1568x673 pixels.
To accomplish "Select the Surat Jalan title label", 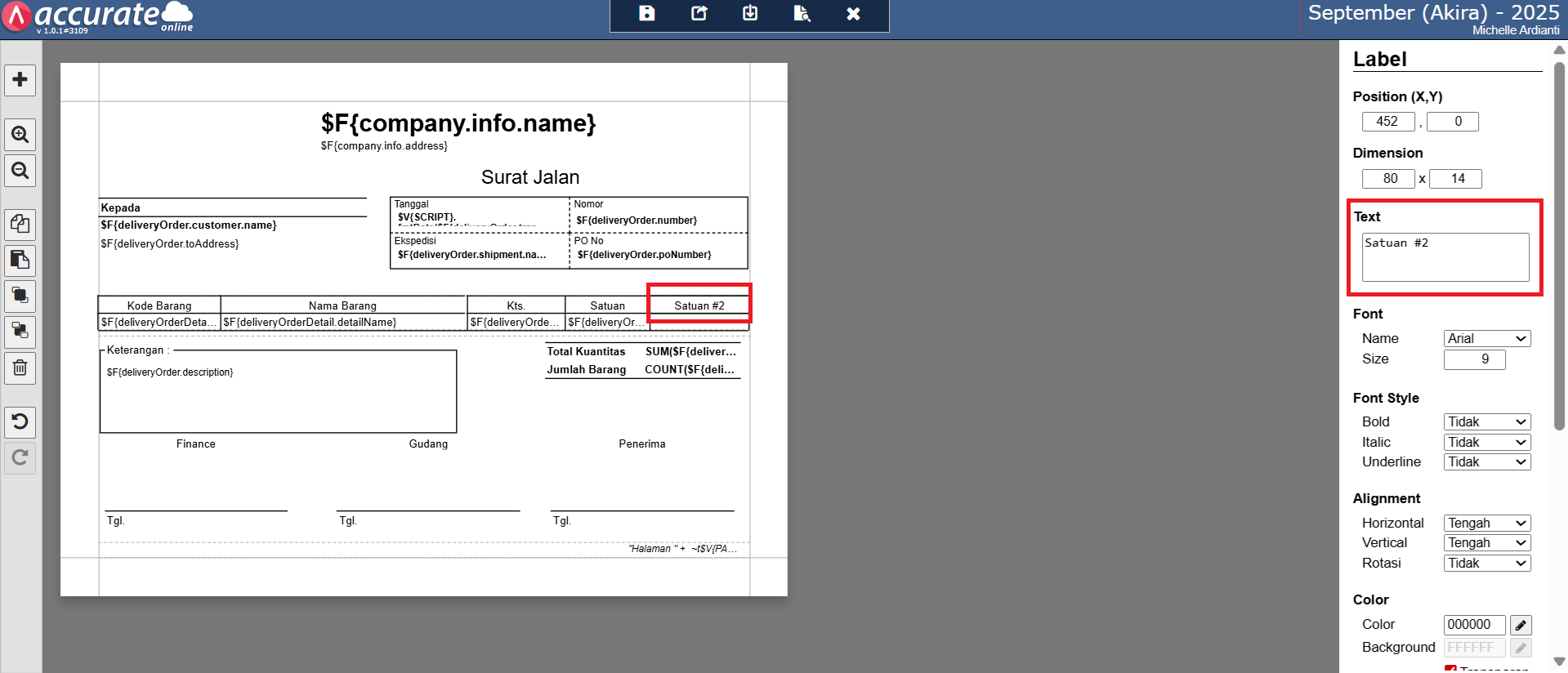I will point(529,177).
